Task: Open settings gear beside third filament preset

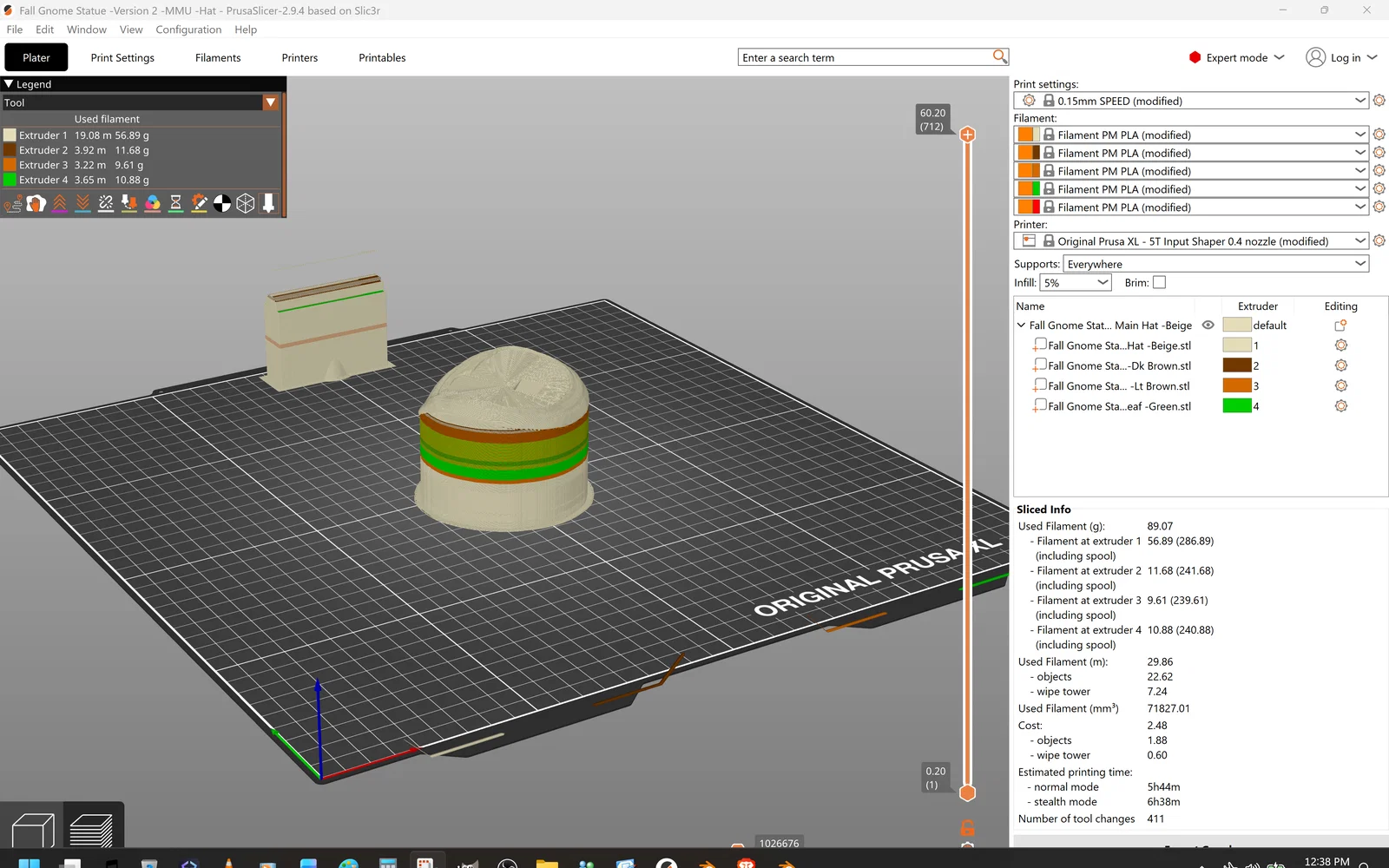Action: [x=1379, y=171]
